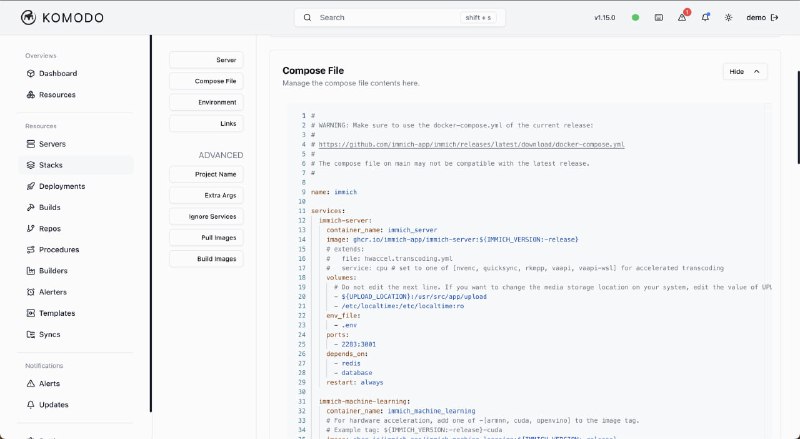This screenshot has width=800, height=439.
Task: Toggle light/dark theme sun icon
Action: click(729, 17)
